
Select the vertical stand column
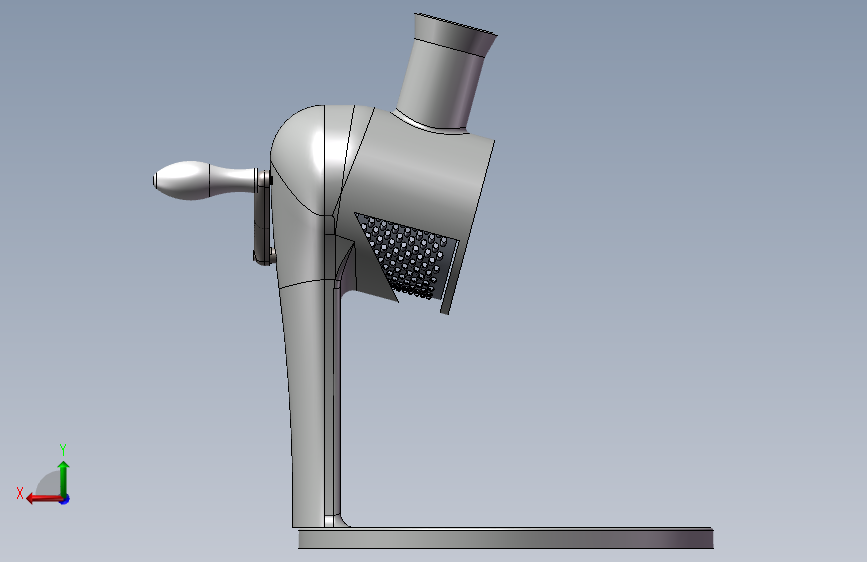tap(312, 404)
